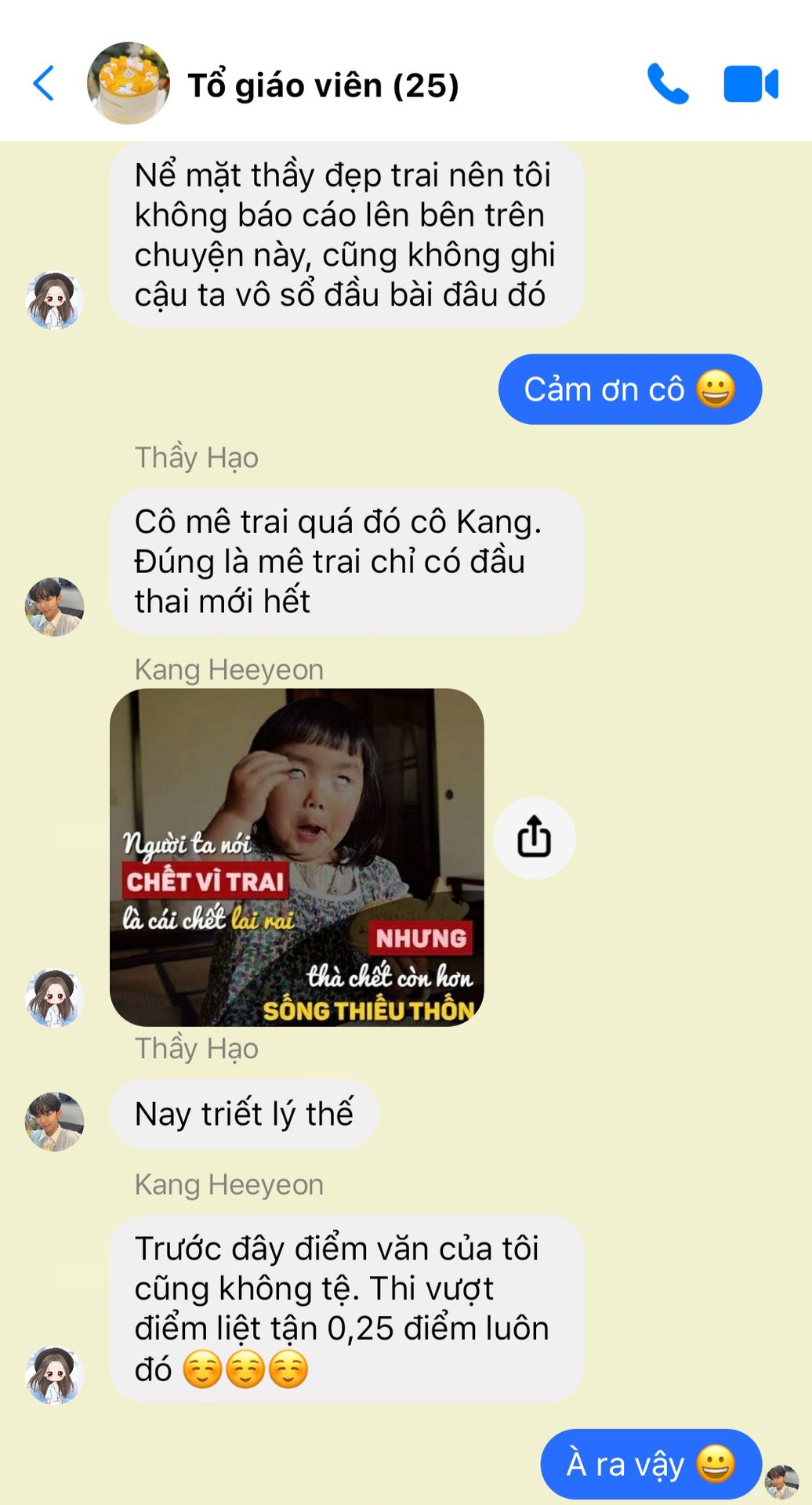Tap Kang Heeyeon's avatar beside first message
This screenshot has height=1505, width=812.
(54, 299)
